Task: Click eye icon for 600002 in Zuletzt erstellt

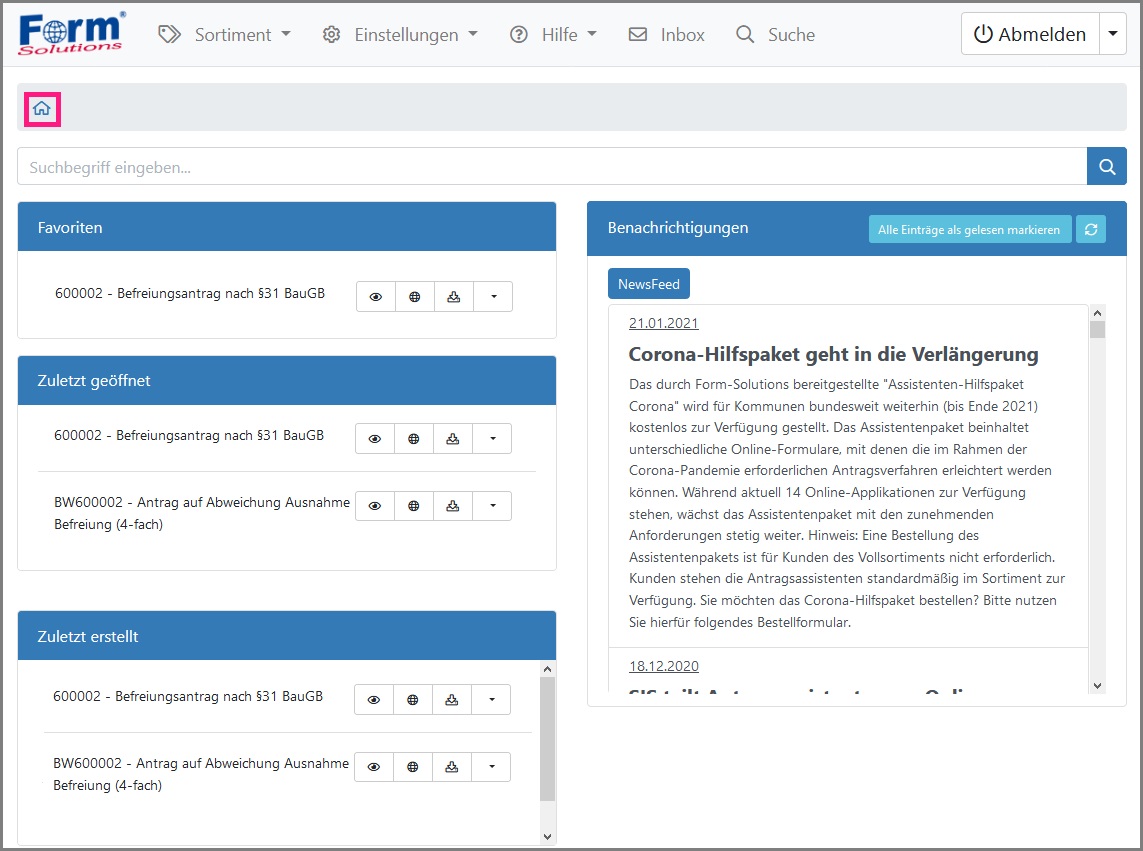Action: point(374,700)
